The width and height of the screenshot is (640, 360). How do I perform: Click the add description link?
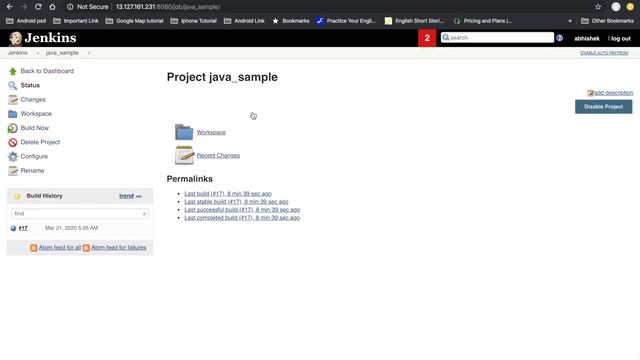click(613, 93)
